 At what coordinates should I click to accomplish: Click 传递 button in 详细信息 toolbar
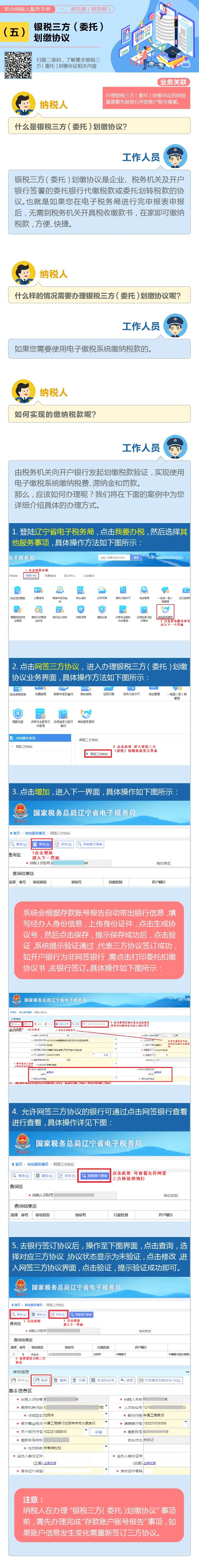[x=80, y=1381]
